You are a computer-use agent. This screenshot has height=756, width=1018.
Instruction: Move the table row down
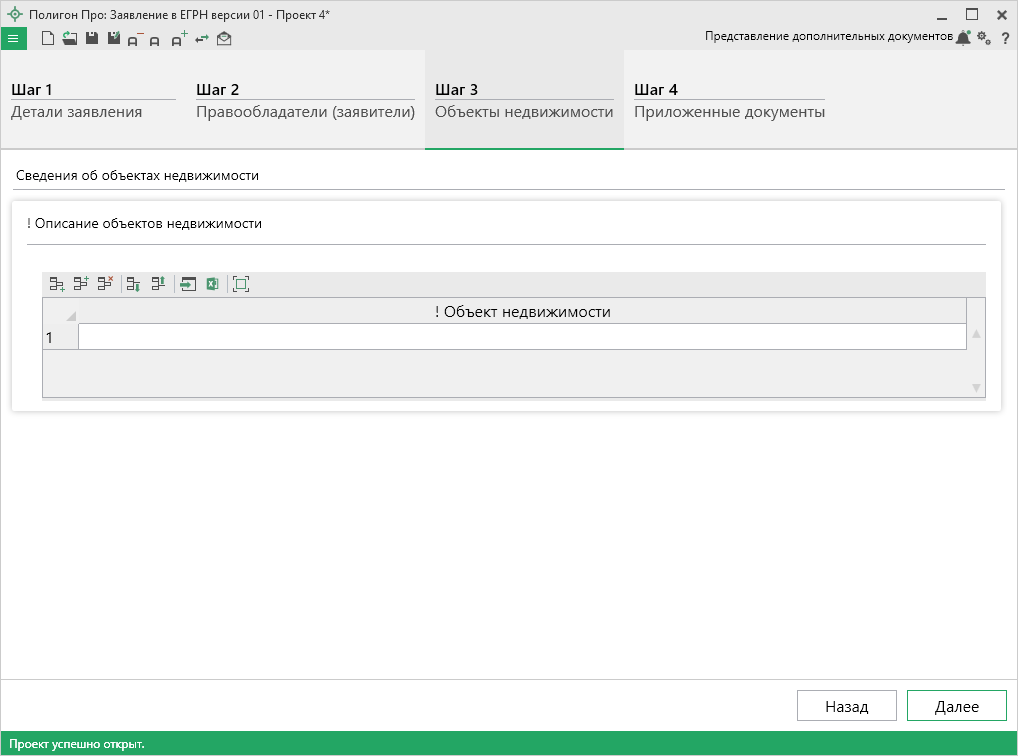click(x=133, y=284)
